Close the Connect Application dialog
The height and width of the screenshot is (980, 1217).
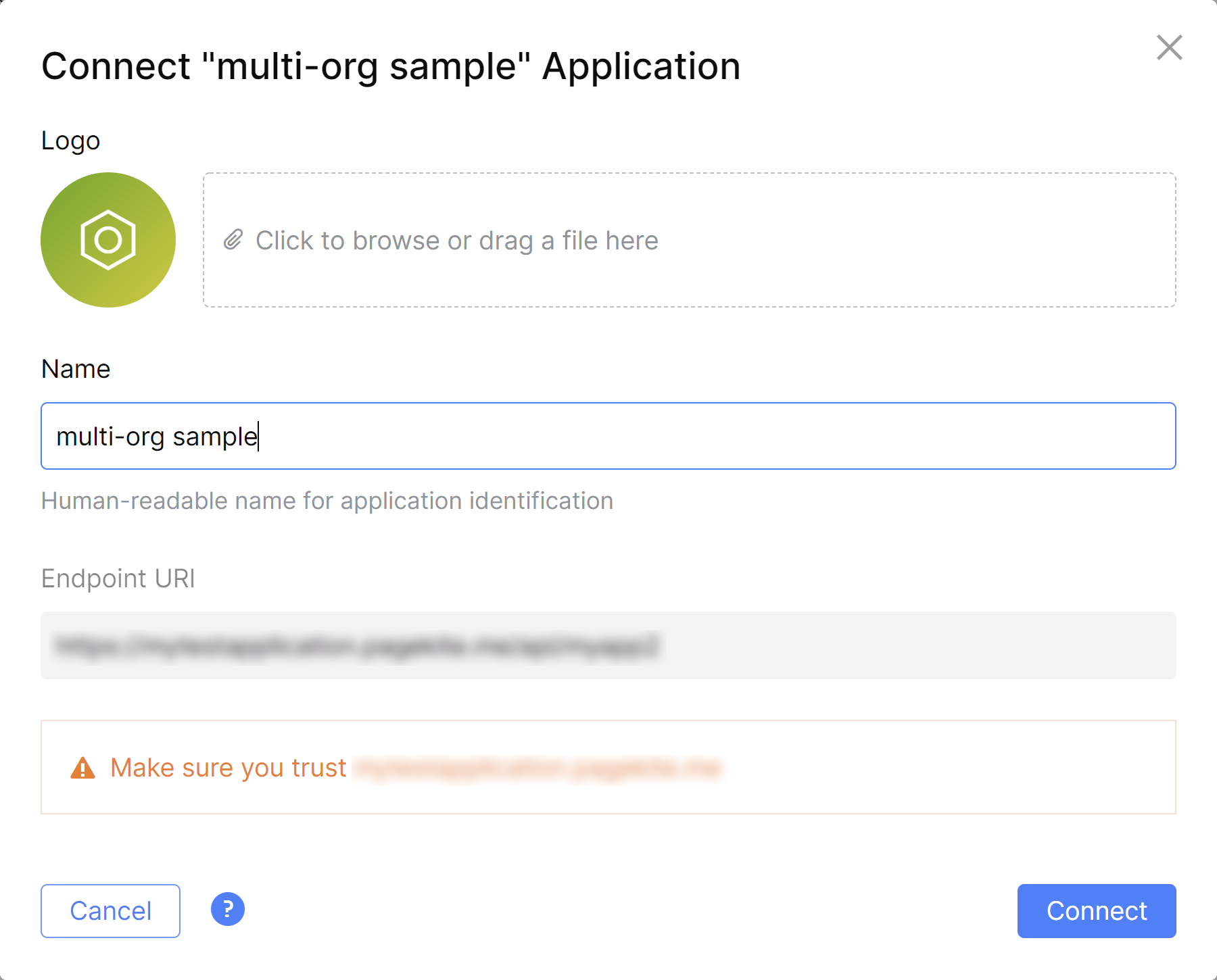click(1169, 48)
